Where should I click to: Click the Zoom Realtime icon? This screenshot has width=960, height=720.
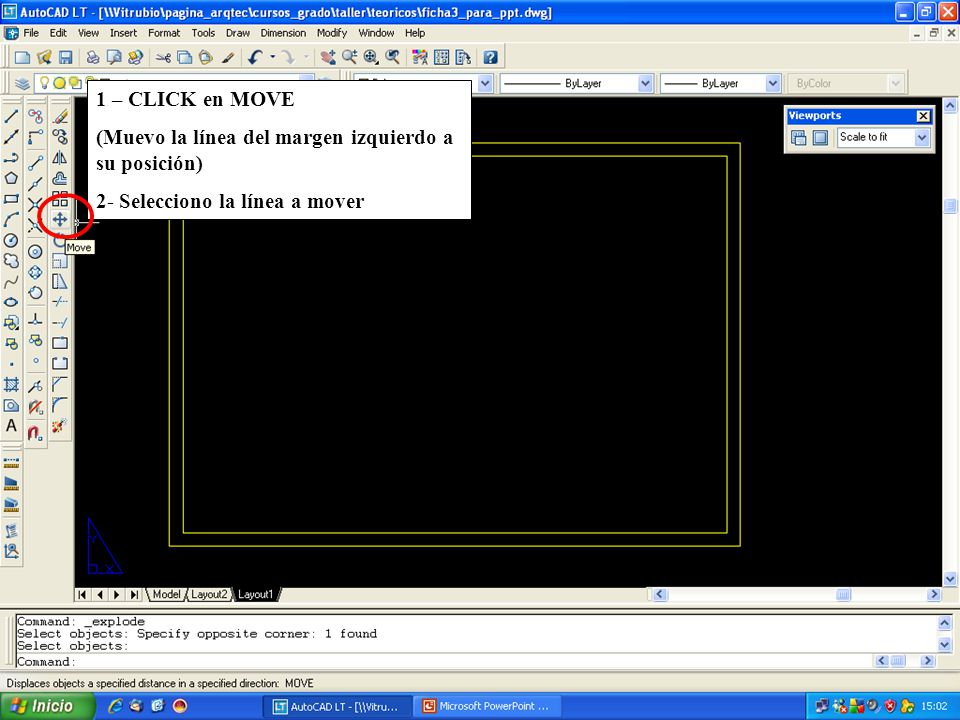(x=350, y=58)
